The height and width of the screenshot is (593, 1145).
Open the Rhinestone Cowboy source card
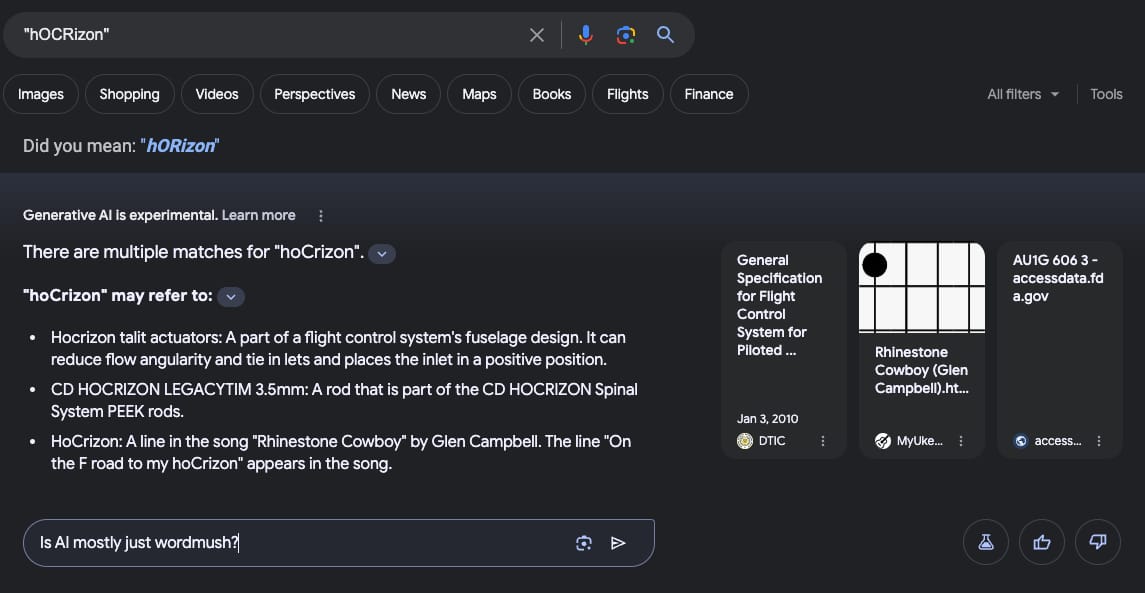click(922, 350)
